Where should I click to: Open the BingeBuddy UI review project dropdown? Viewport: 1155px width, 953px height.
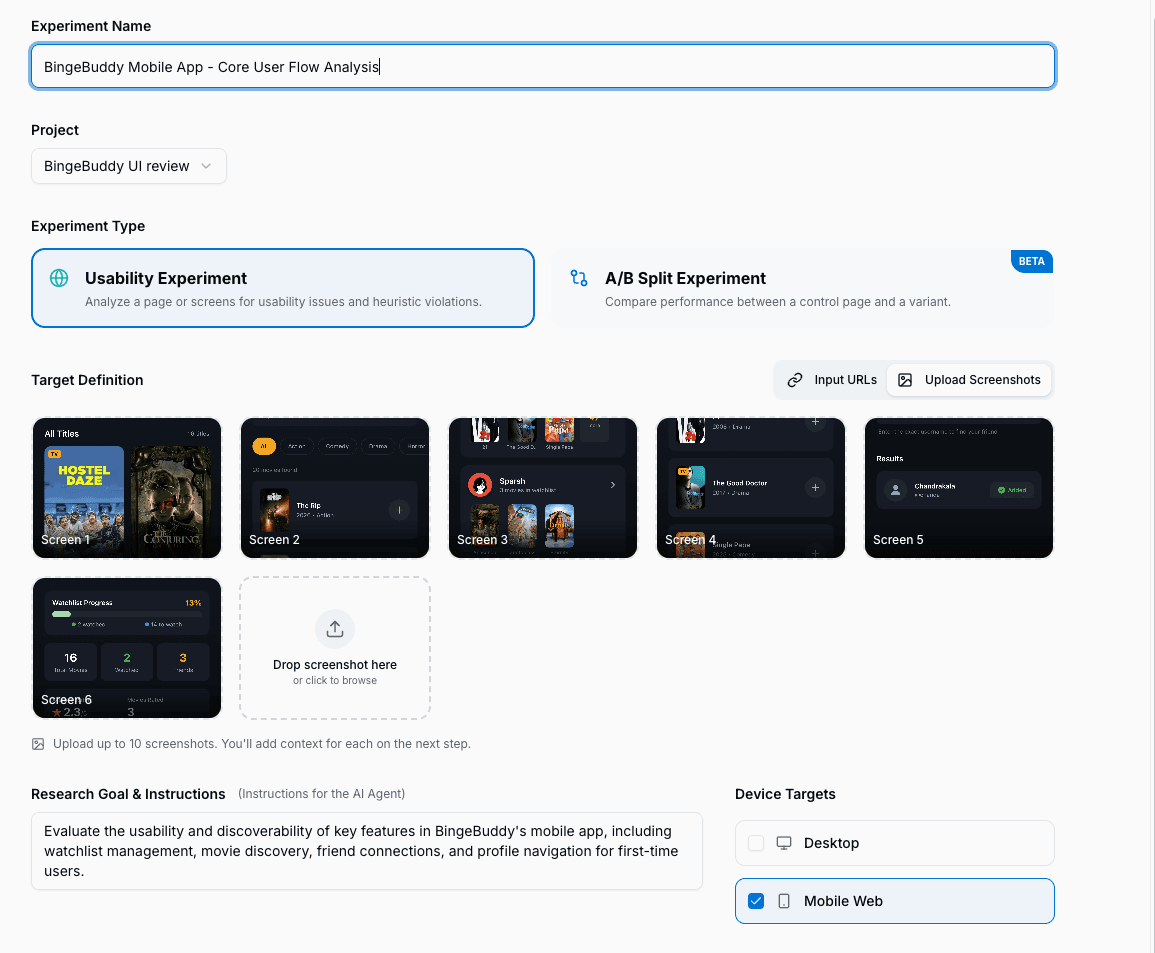(128, 166)
